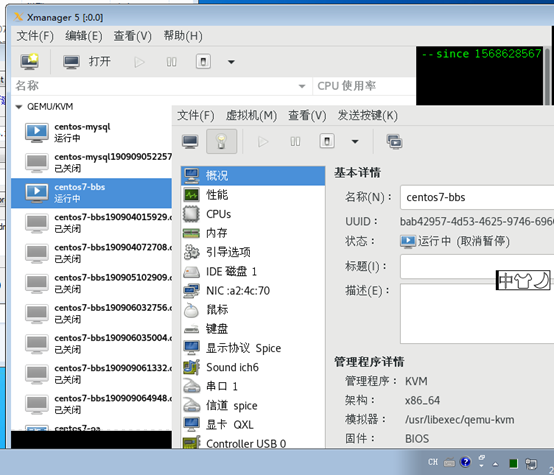Select 引导选项 boot options

pyautogui.click(x=253, y=252)
